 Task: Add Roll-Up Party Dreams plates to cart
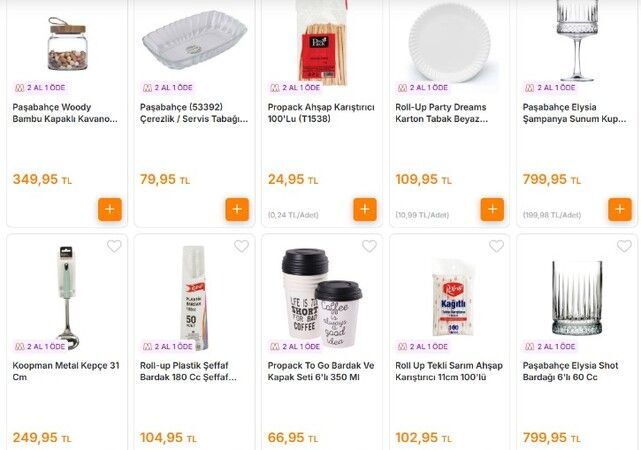pos(492,210)
